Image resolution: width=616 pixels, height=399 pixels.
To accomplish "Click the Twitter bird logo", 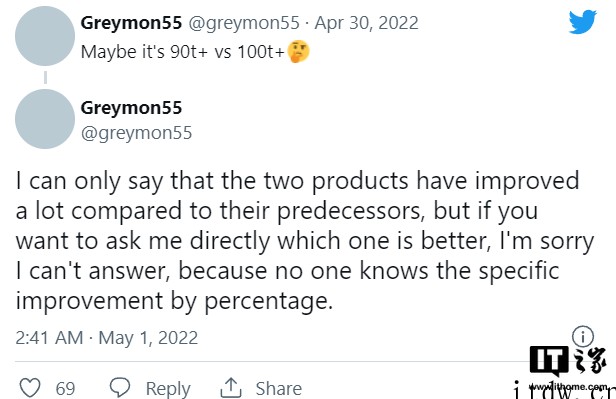I will [583, 22].
